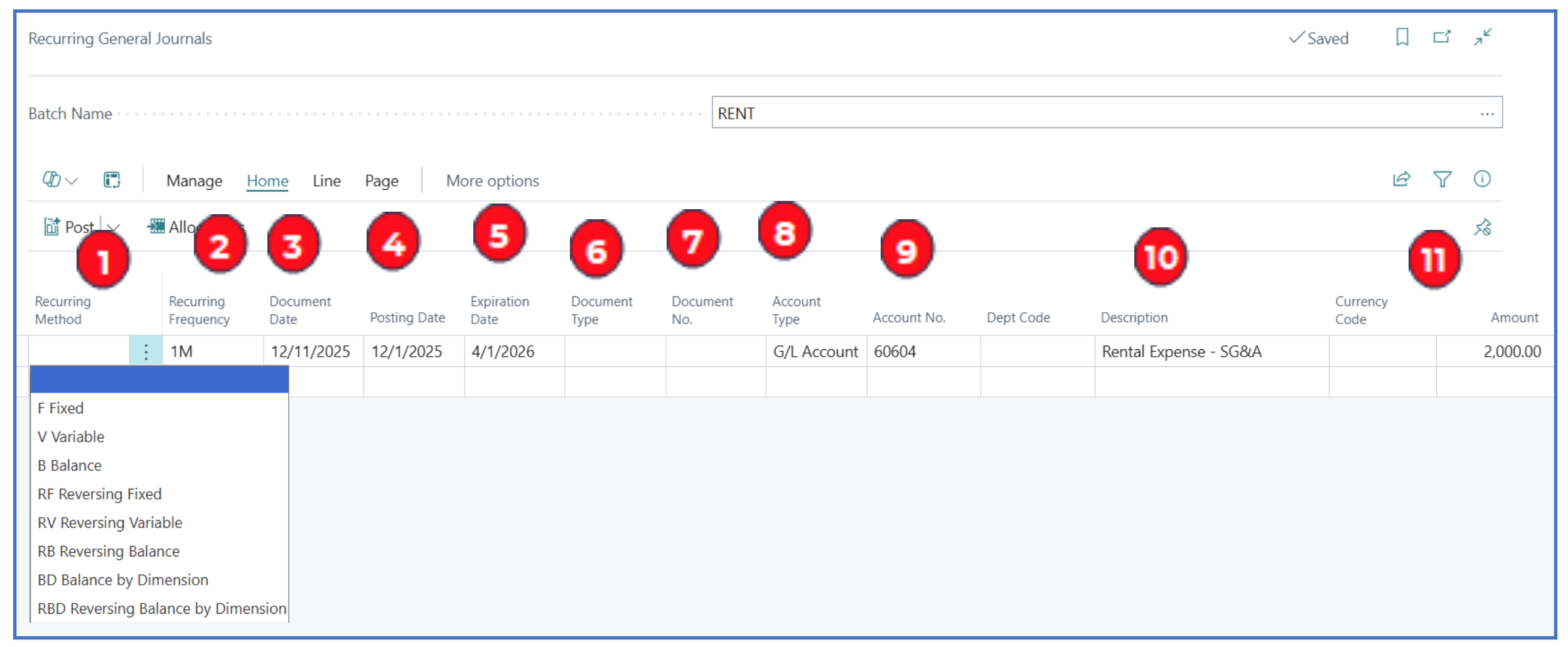Click the pin action bar icon
Image resolution: width=1568 pixels, height=647 pixels.
click(x=1483, y=227)
